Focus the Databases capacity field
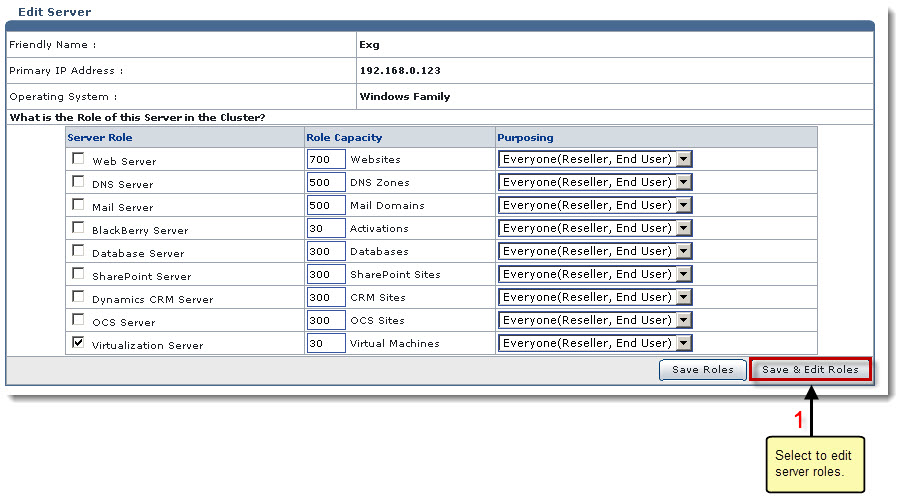This screenshot has height=501, width=903. click(326, 252)
